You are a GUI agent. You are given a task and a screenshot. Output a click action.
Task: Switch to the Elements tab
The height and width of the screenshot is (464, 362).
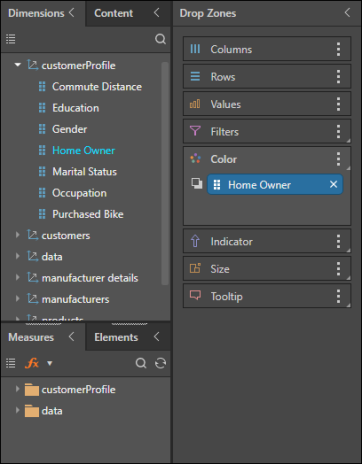pos(116,337)
